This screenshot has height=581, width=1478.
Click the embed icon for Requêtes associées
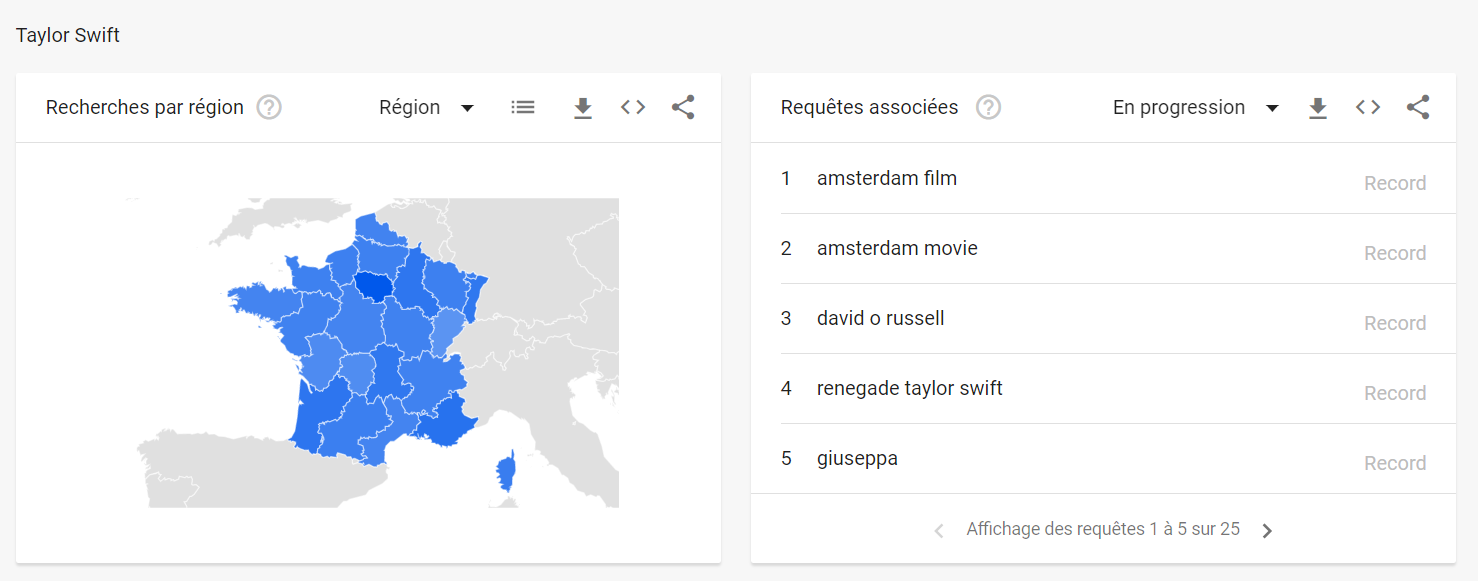1367,107
